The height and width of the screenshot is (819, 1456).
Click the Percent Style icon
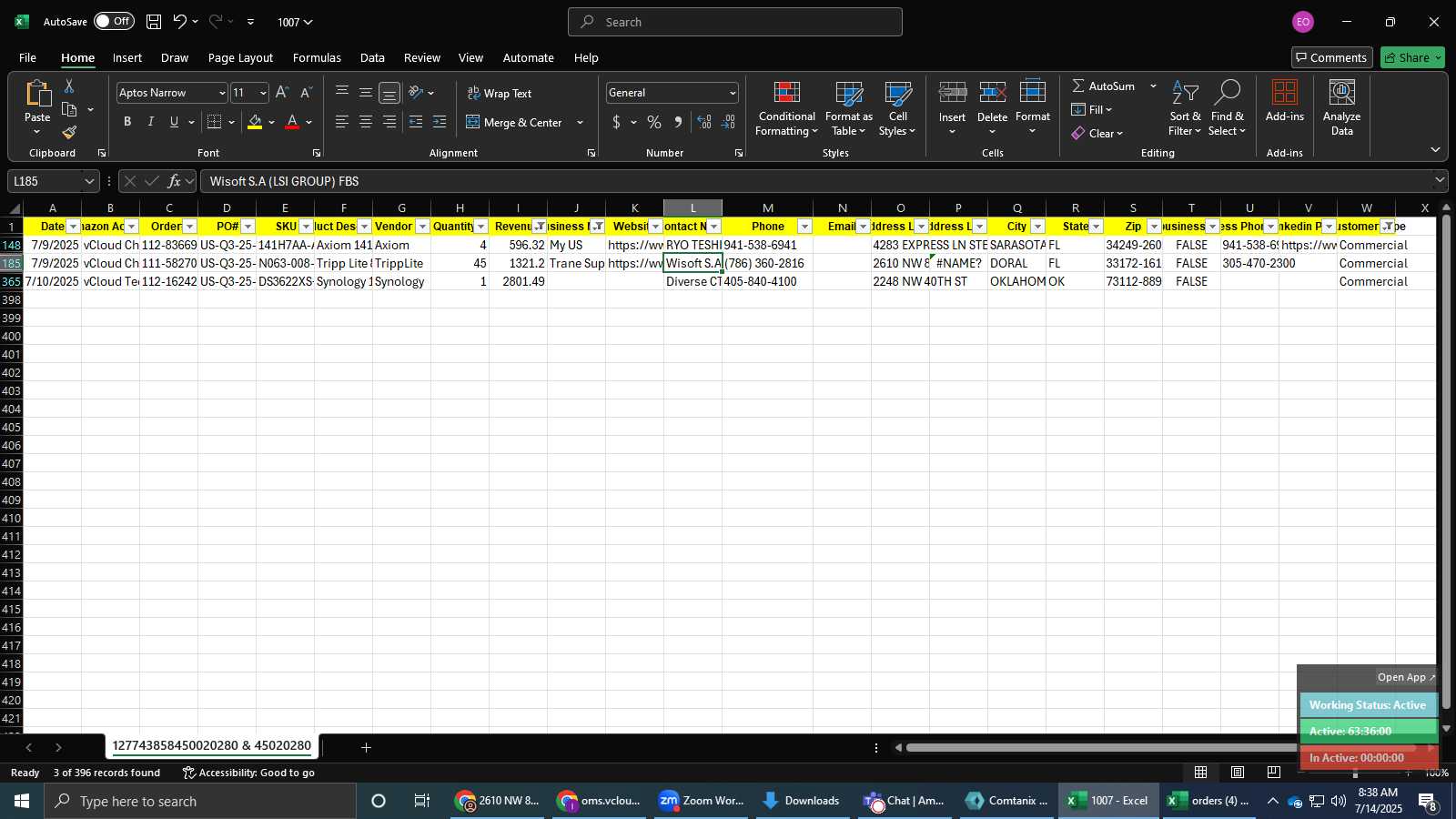coord(654,122)
